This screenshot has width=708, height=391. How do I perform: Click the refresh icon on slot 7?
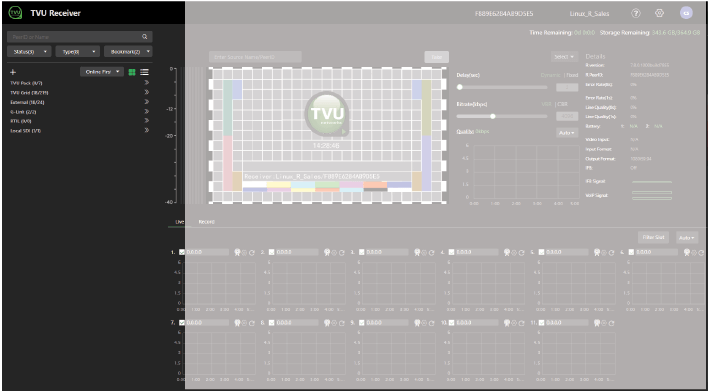252,323
